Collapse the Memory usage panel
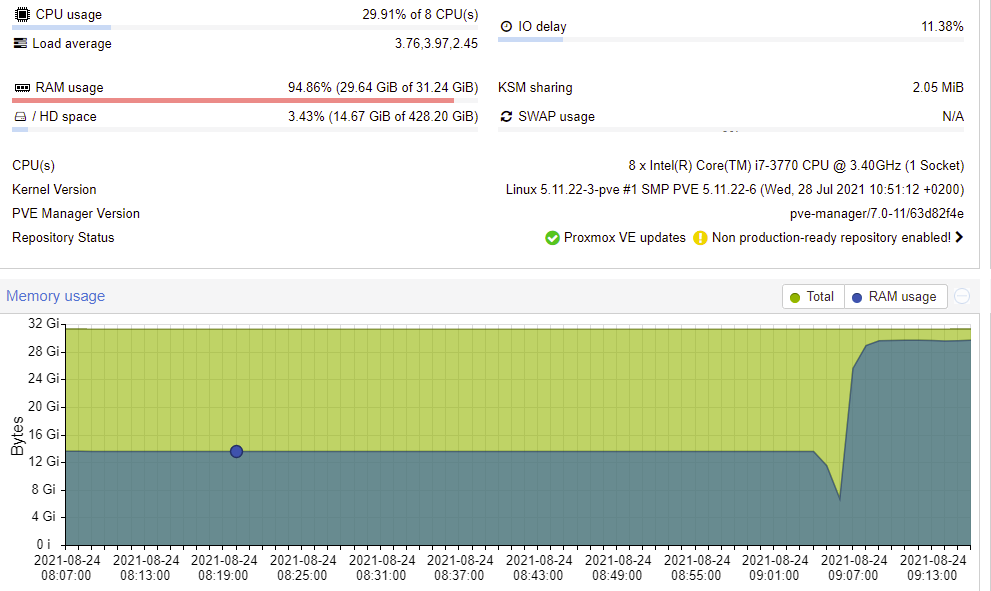 click(962, 296)
